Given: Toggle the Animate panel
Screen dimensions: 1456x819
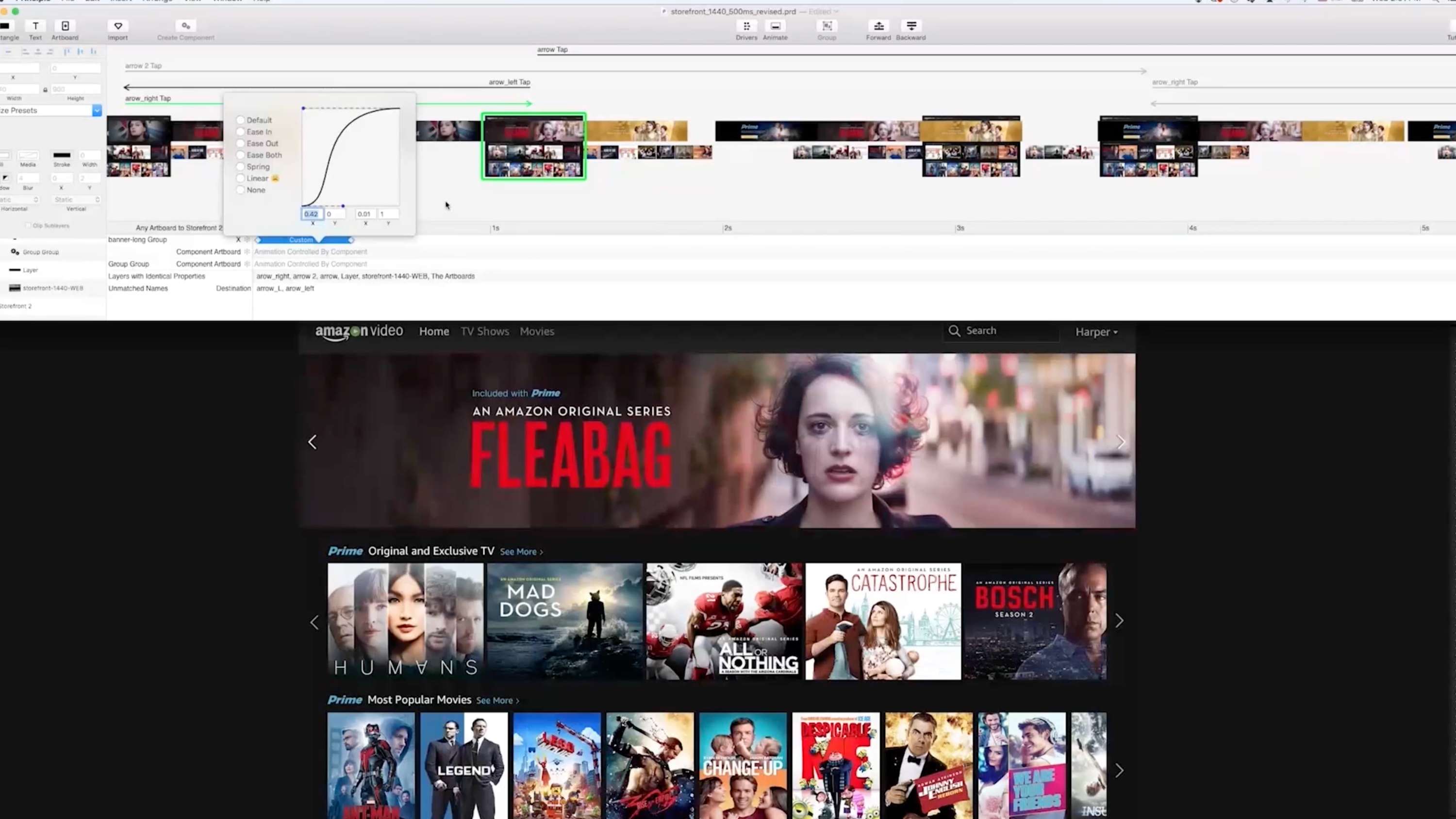Looking at the screenshot, I should (775, 26).
